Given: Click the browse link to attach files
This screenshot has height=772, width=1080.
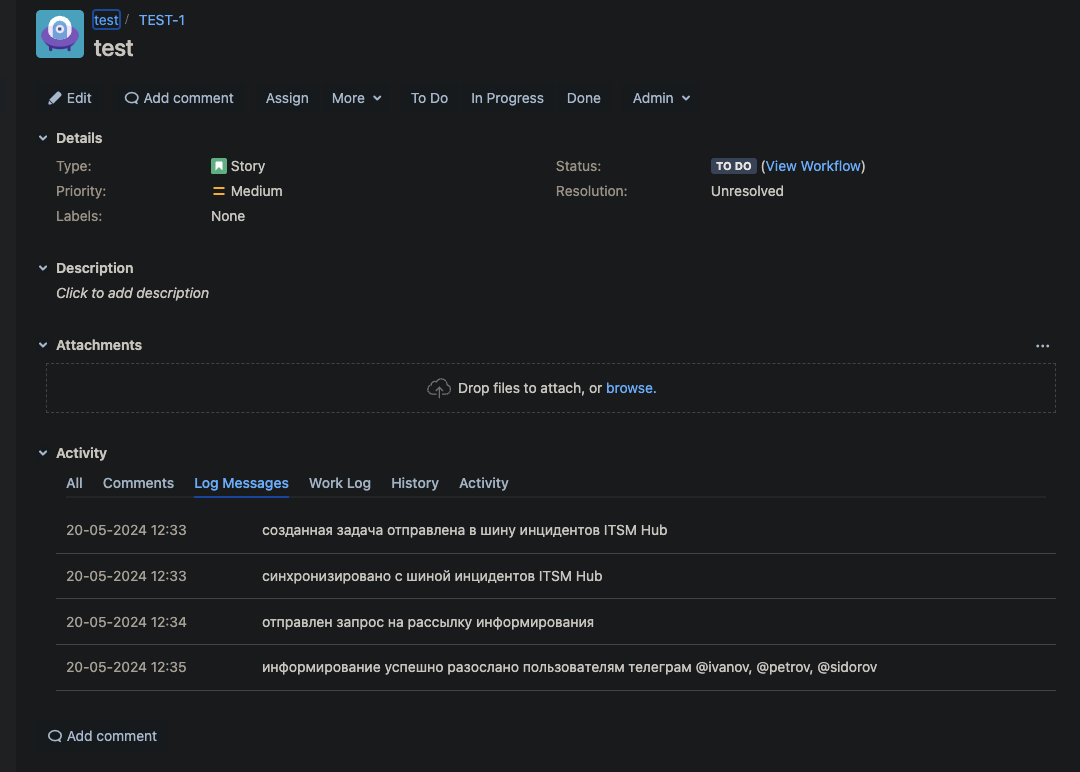Looking at the screenshot, I should click(630, 388).
